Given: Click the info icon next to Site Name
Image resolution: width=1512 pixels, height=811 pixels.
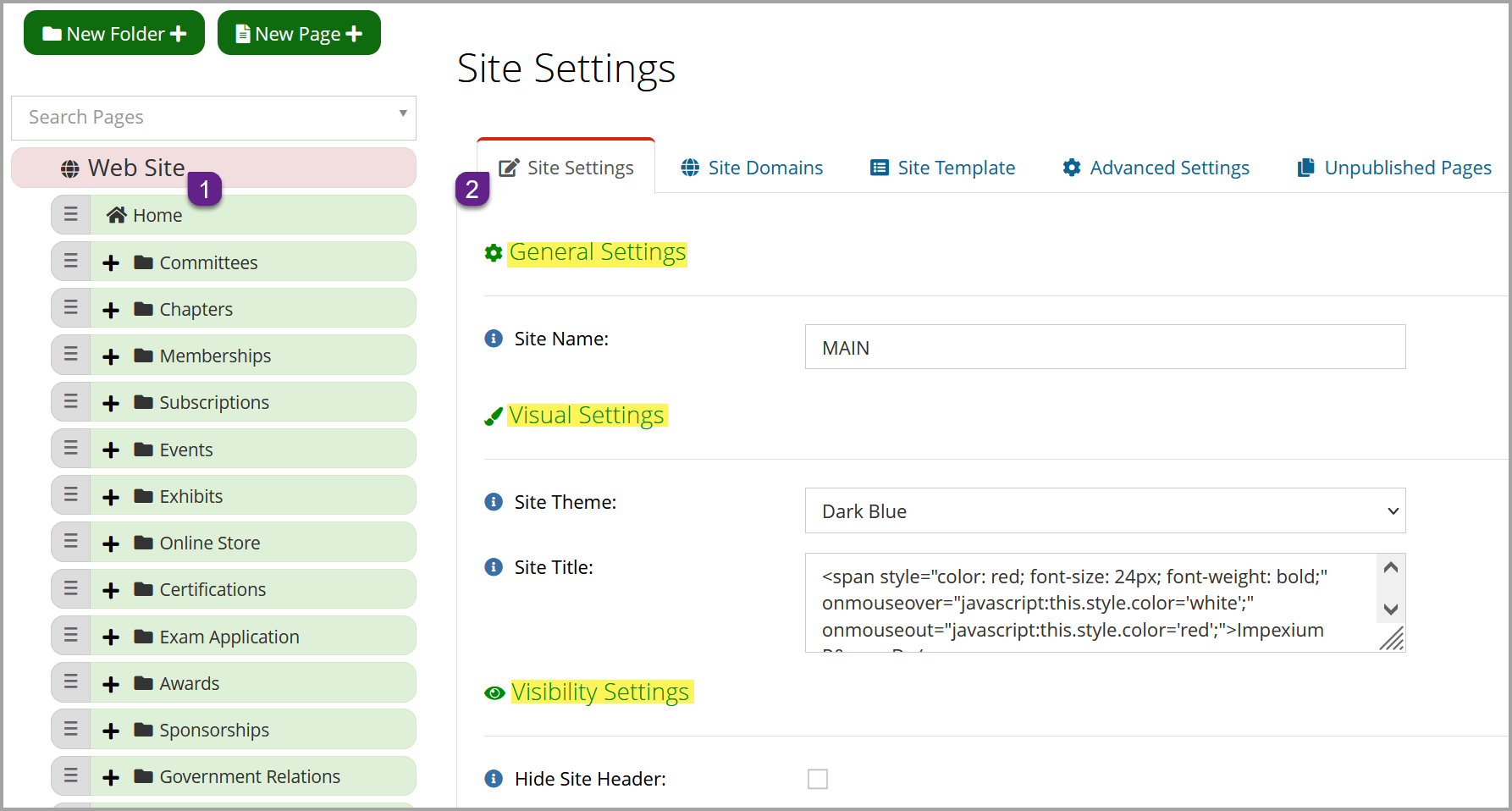Looking at the screenshot, I should tap(494, 339).
